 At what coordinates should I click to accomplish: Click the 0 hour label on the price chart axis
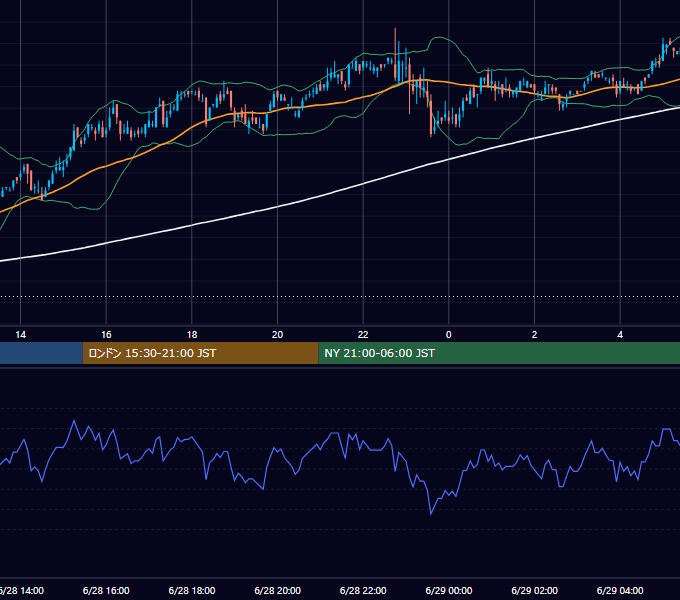click(449, 335)
